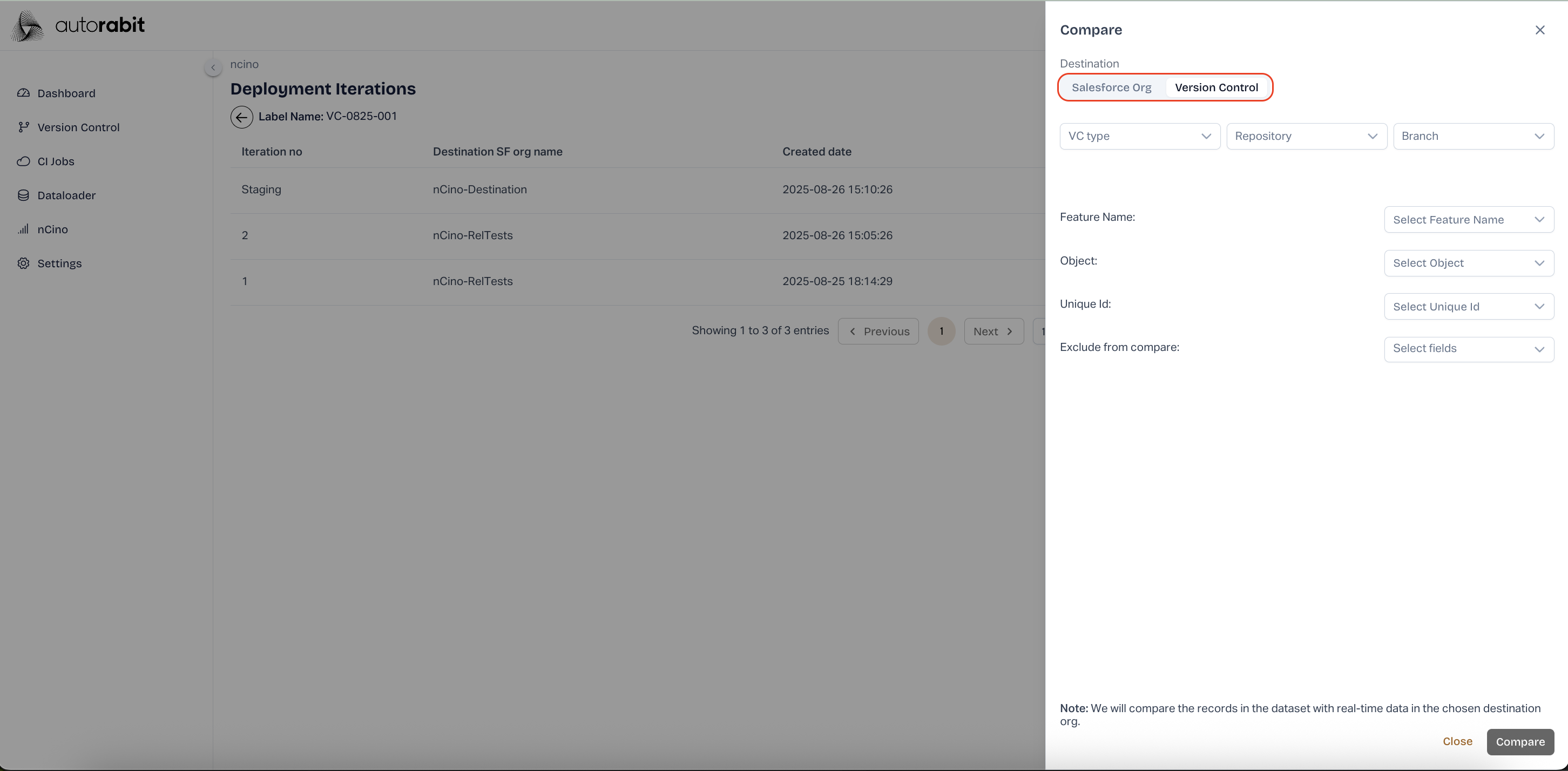Expand the Repository dropdown
Viewport: 1568px width, 771px height.
(1306, 136)
